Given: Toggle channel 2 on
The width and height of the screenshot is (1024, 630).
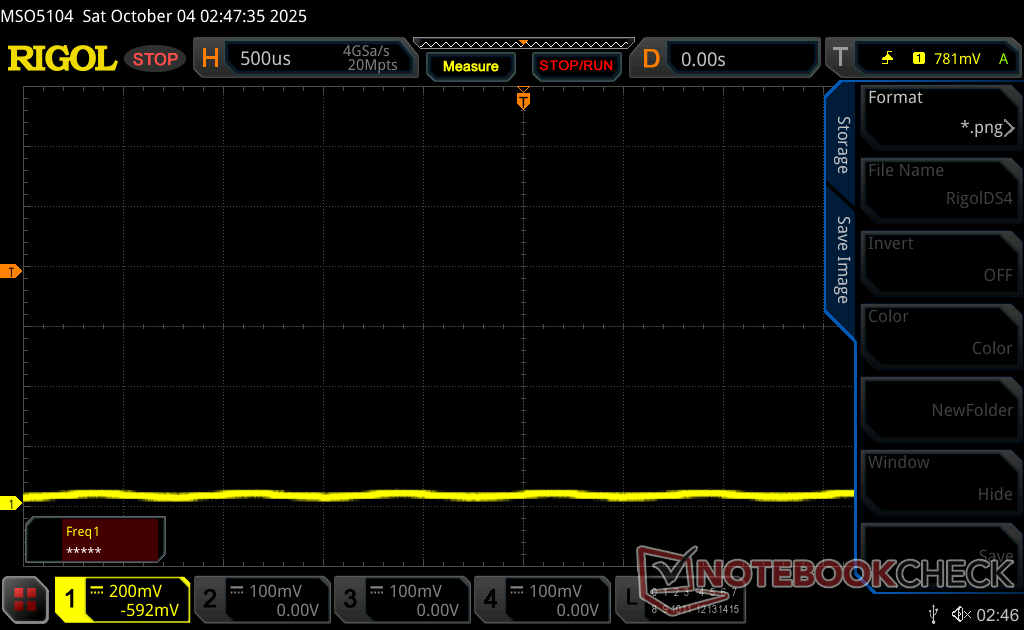Looking at the screenshot, I should pyautogui.click(x=262, y=600).
